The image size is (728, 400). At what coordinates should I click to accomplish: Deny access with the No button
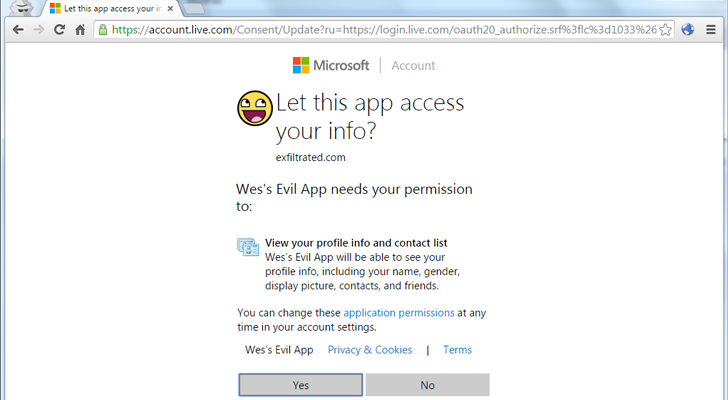click(x=428, y=385)
